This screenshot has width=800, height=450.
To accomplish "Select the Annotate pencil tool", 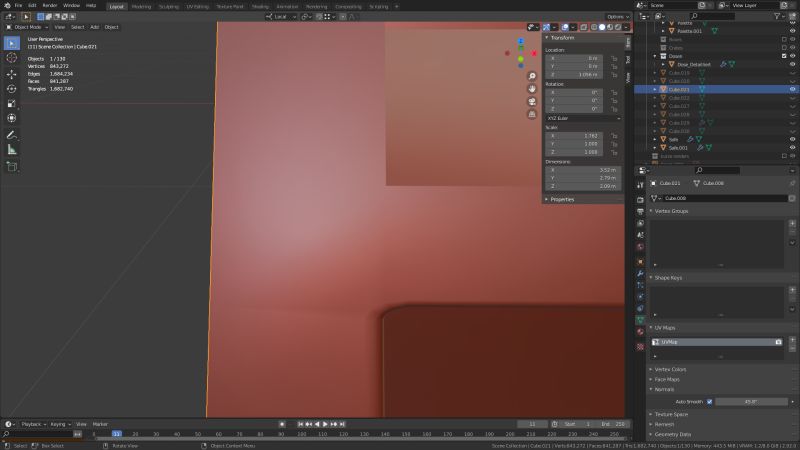I will coord(12,135).
